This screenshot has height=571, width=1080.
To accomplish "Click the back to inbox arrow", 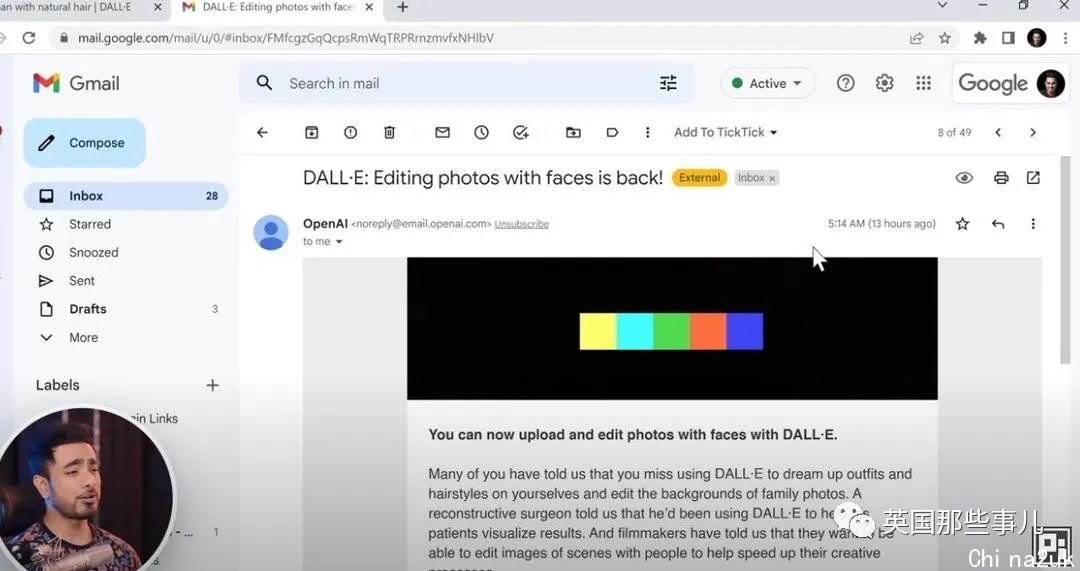I will 262,132.
